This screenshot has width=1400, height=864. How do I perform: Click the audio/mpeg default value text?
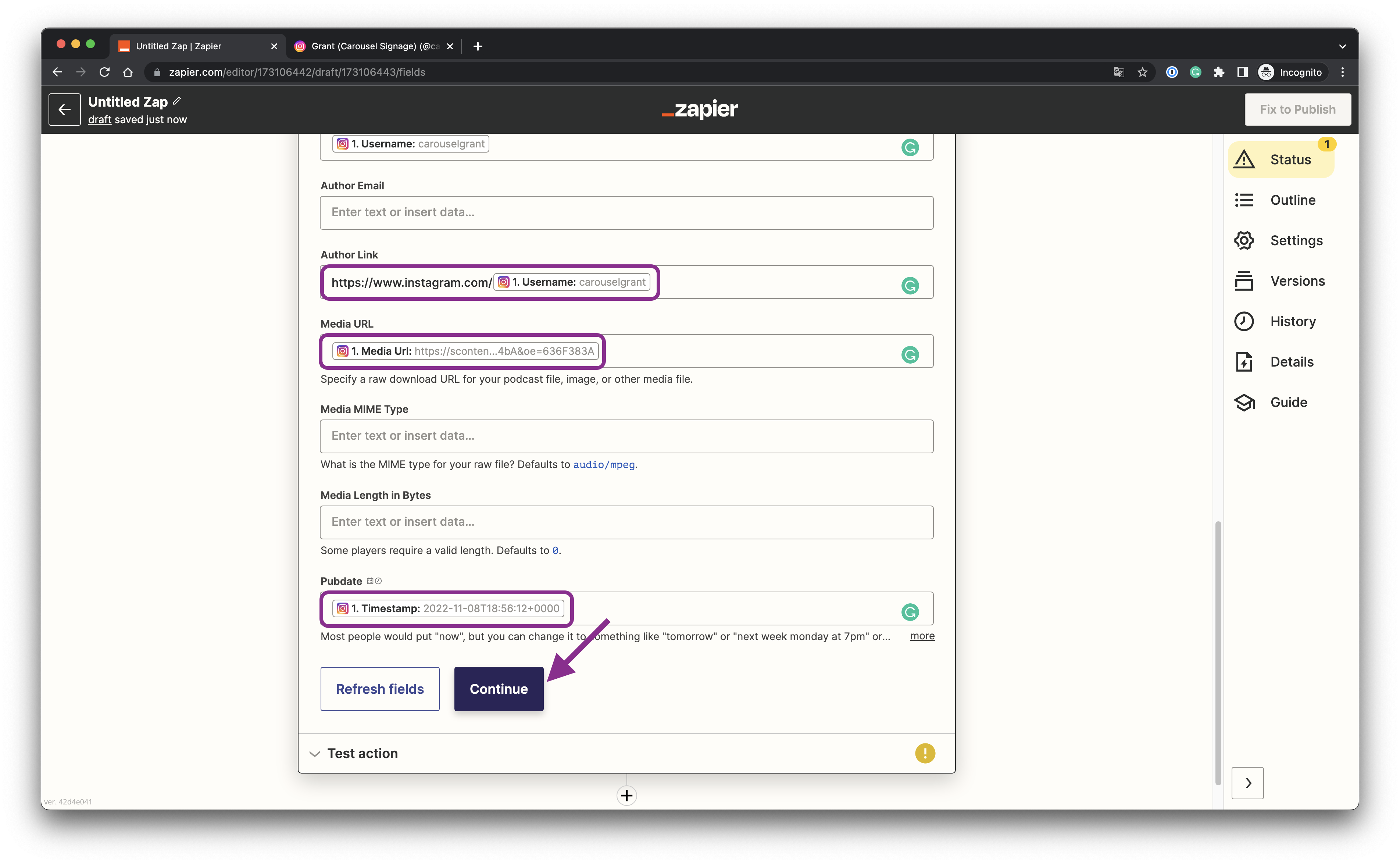[x=603, y=465]
